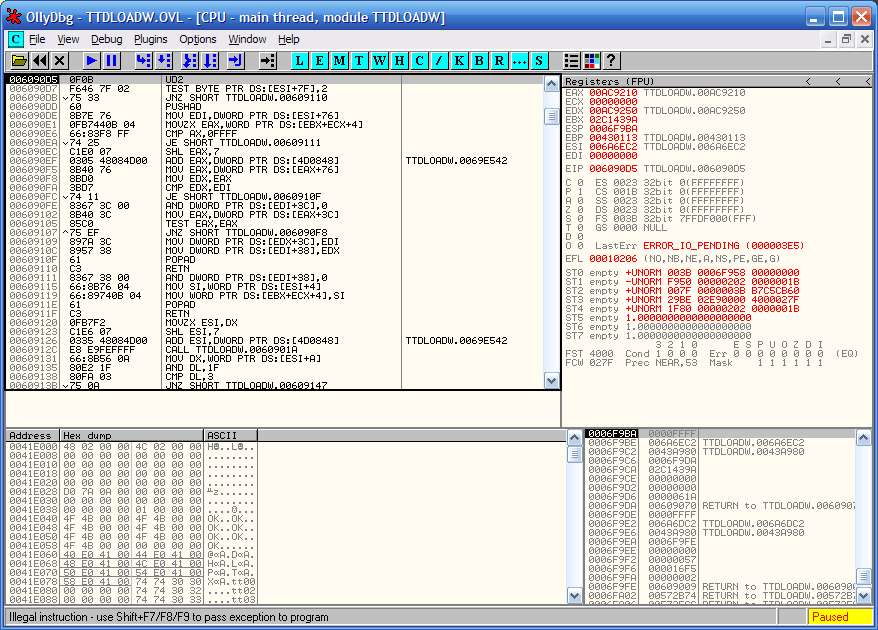Open the Options menu

(x=198, y=39)
